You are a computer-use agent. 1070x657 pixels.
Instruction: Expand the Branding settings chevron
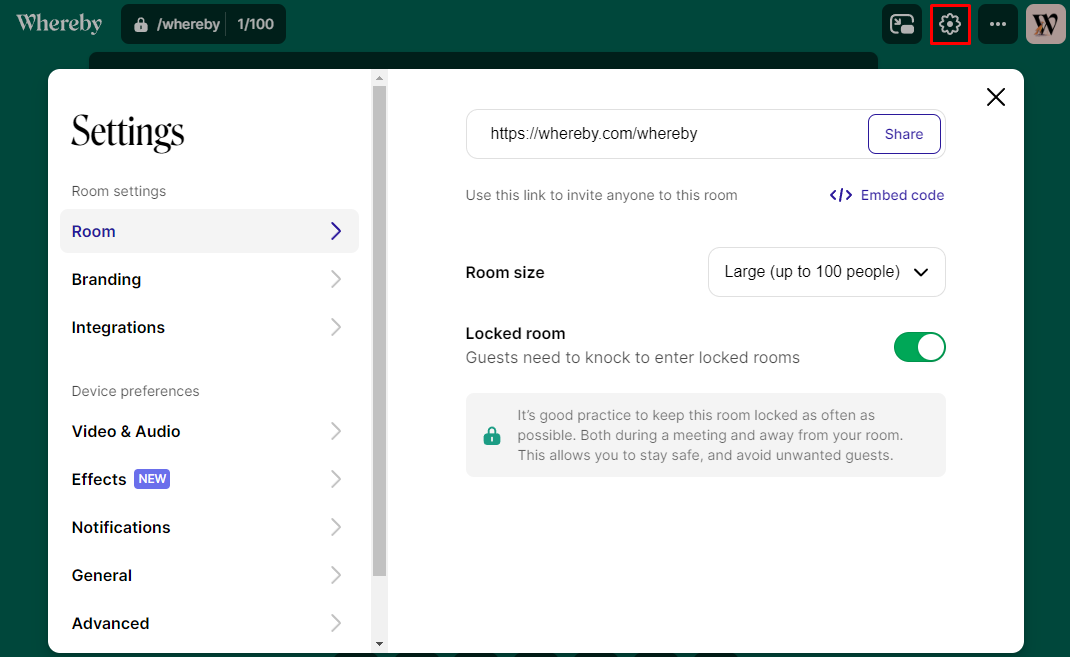[336, 279]
